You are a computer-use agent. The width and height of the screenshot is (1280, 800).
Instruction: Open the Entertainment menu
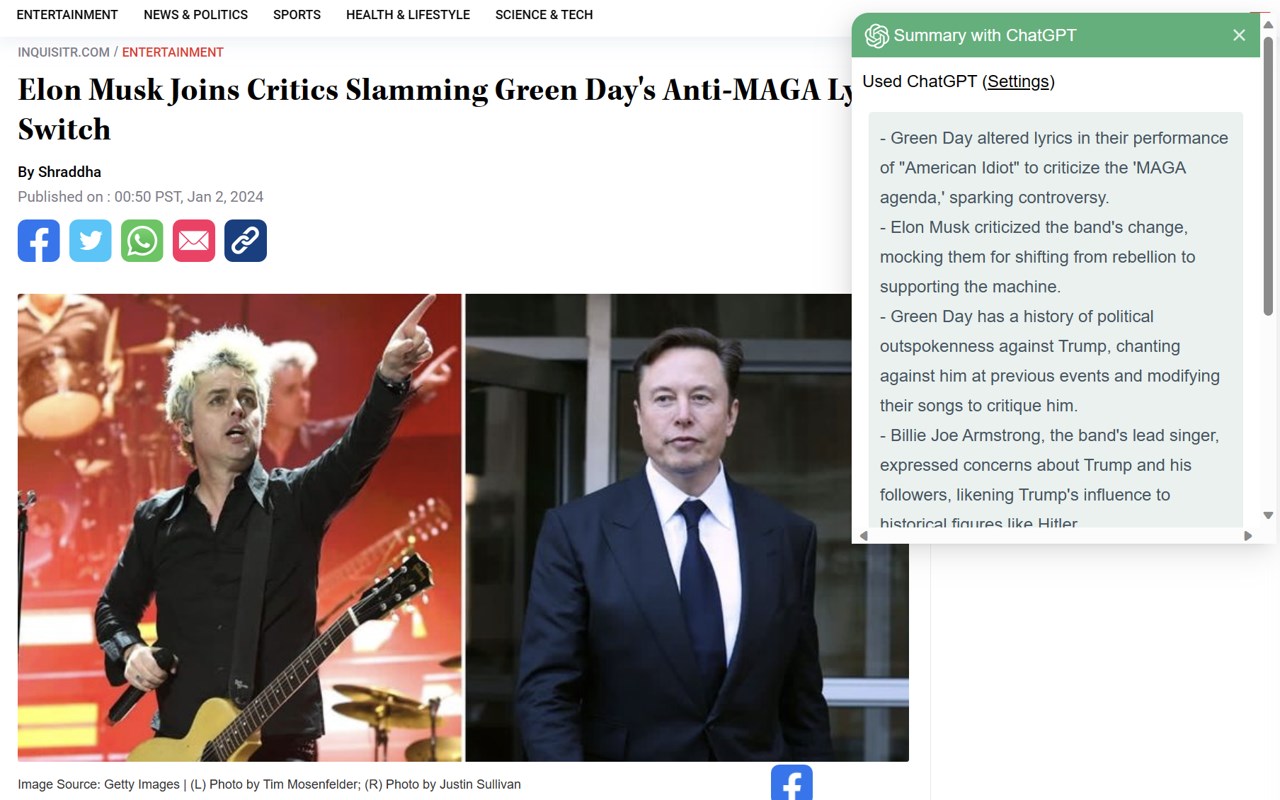point(67,15)
